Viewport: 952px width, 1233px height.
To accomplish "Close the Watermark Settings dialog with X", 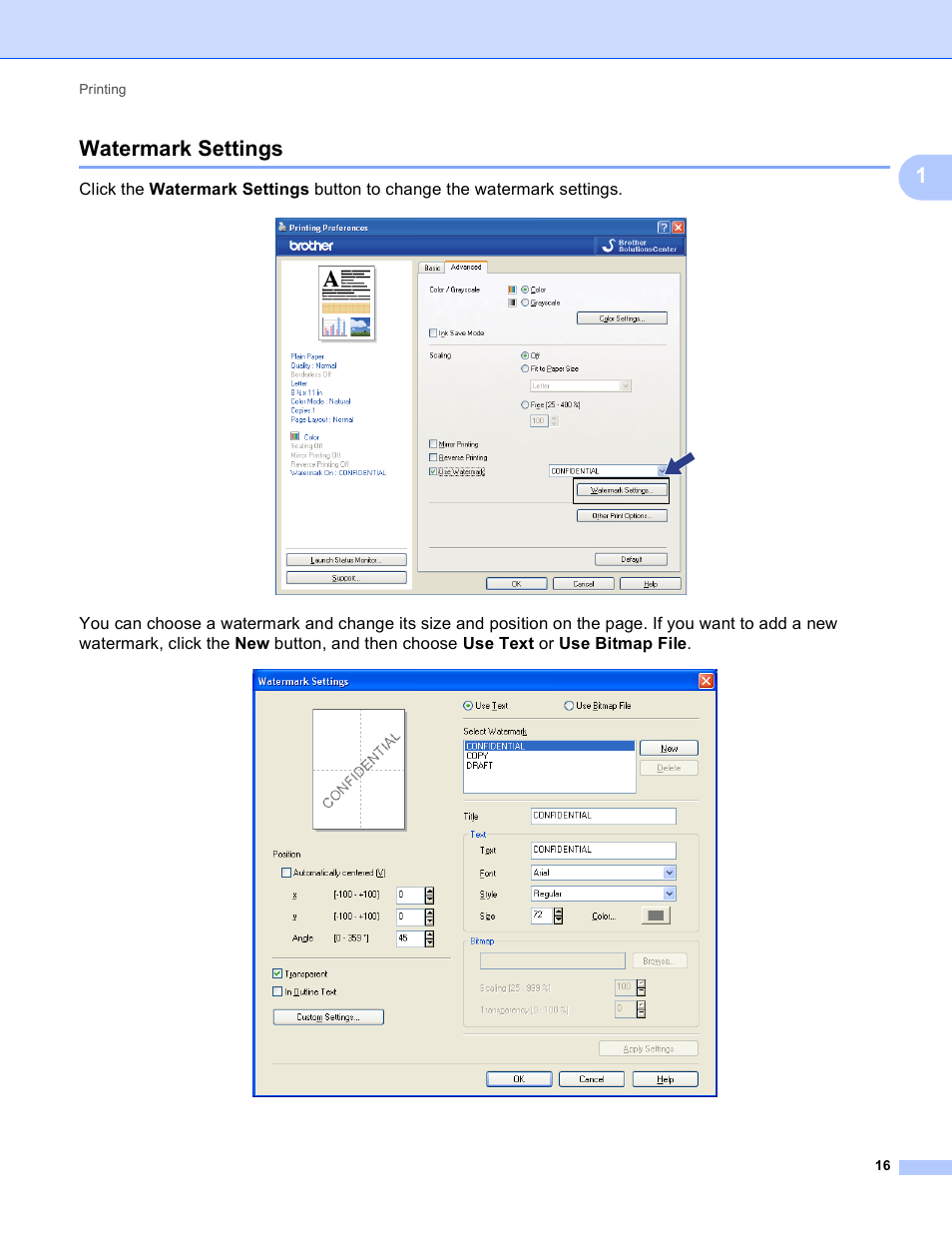I will coord(707,681).
